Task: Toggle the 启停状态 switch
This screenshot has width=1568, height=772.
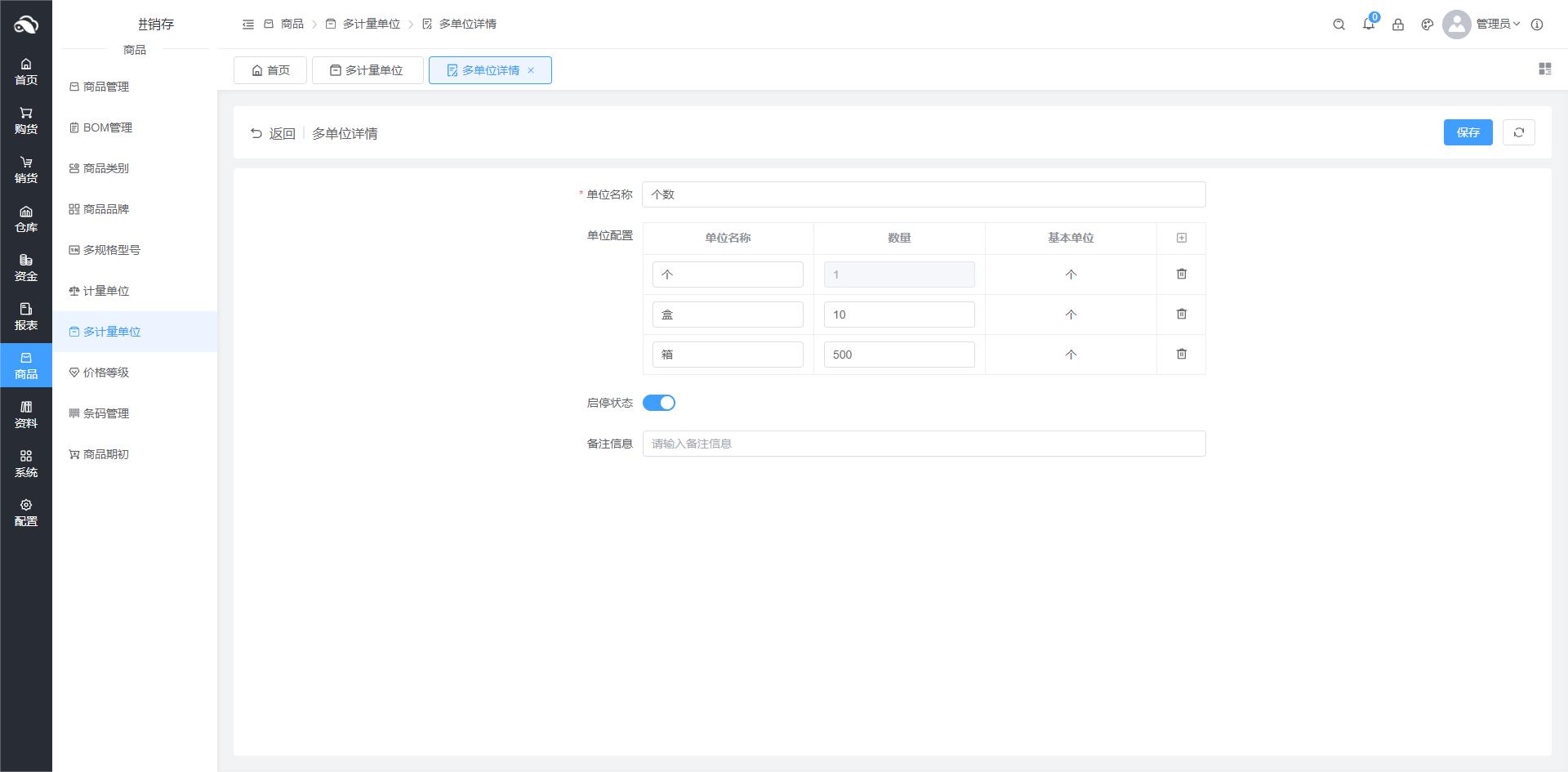Action: [658, 403]
